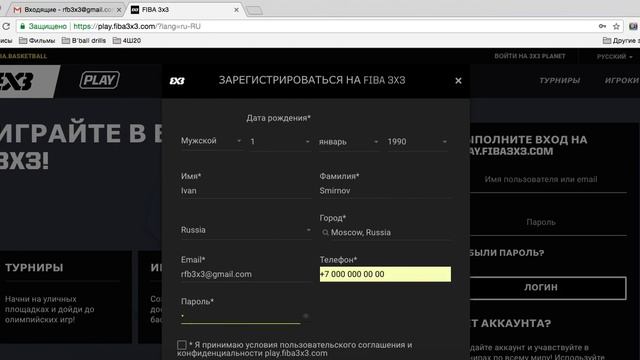Open the birth day dropdown showing 1
Viewport: 640px width, 360px height.
[x=280, y=142]
